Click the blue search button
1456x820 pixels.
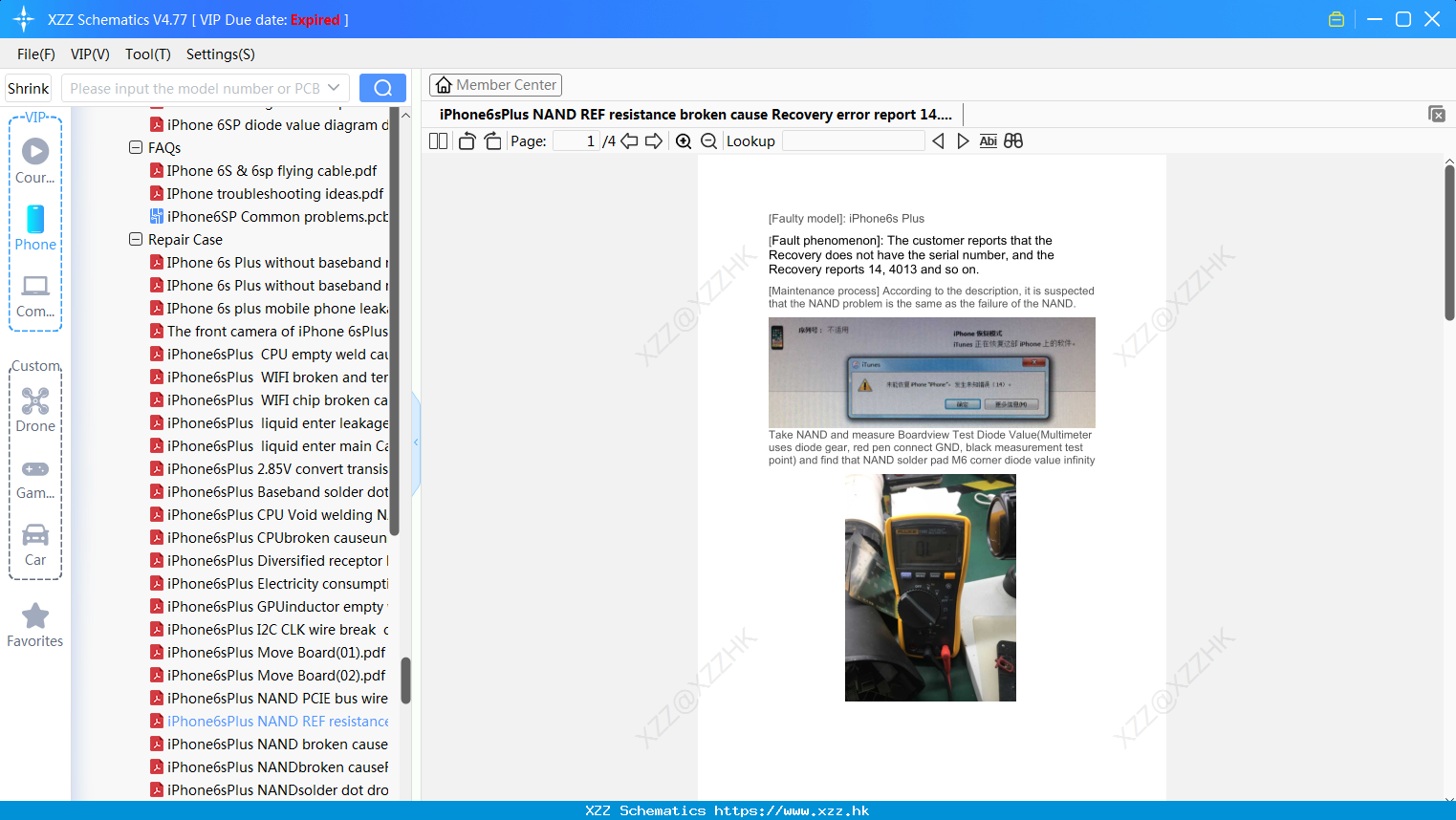click(x=382, y=88)
